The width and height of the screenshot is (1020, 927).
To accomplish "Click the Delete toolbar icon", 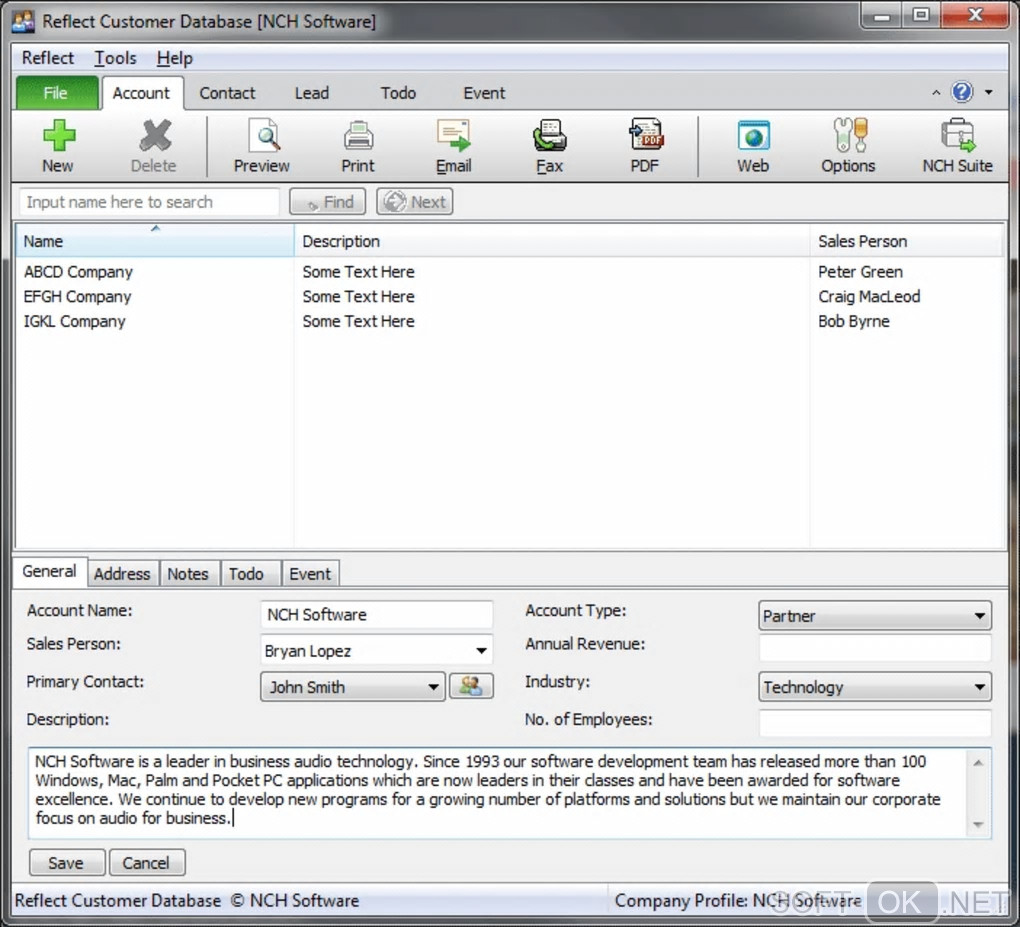I will 154,146.
